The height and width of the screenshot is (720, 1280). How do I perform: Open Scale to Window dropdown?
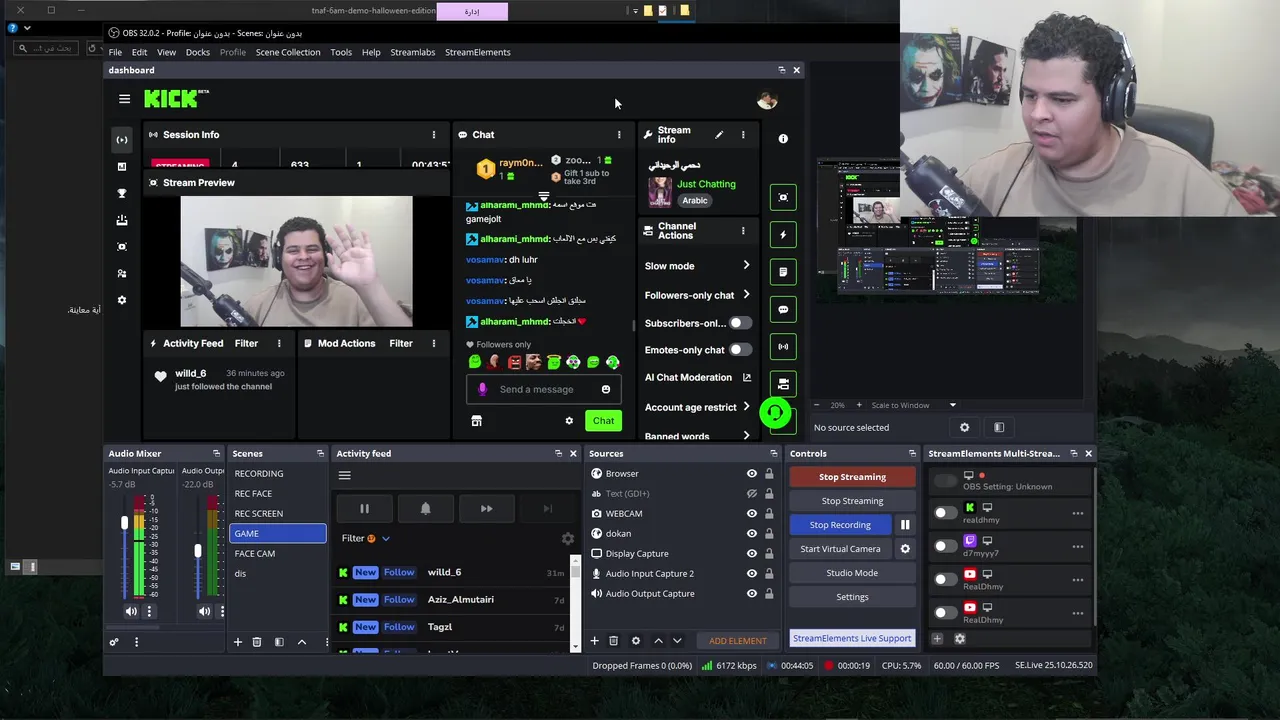[914, 405]
